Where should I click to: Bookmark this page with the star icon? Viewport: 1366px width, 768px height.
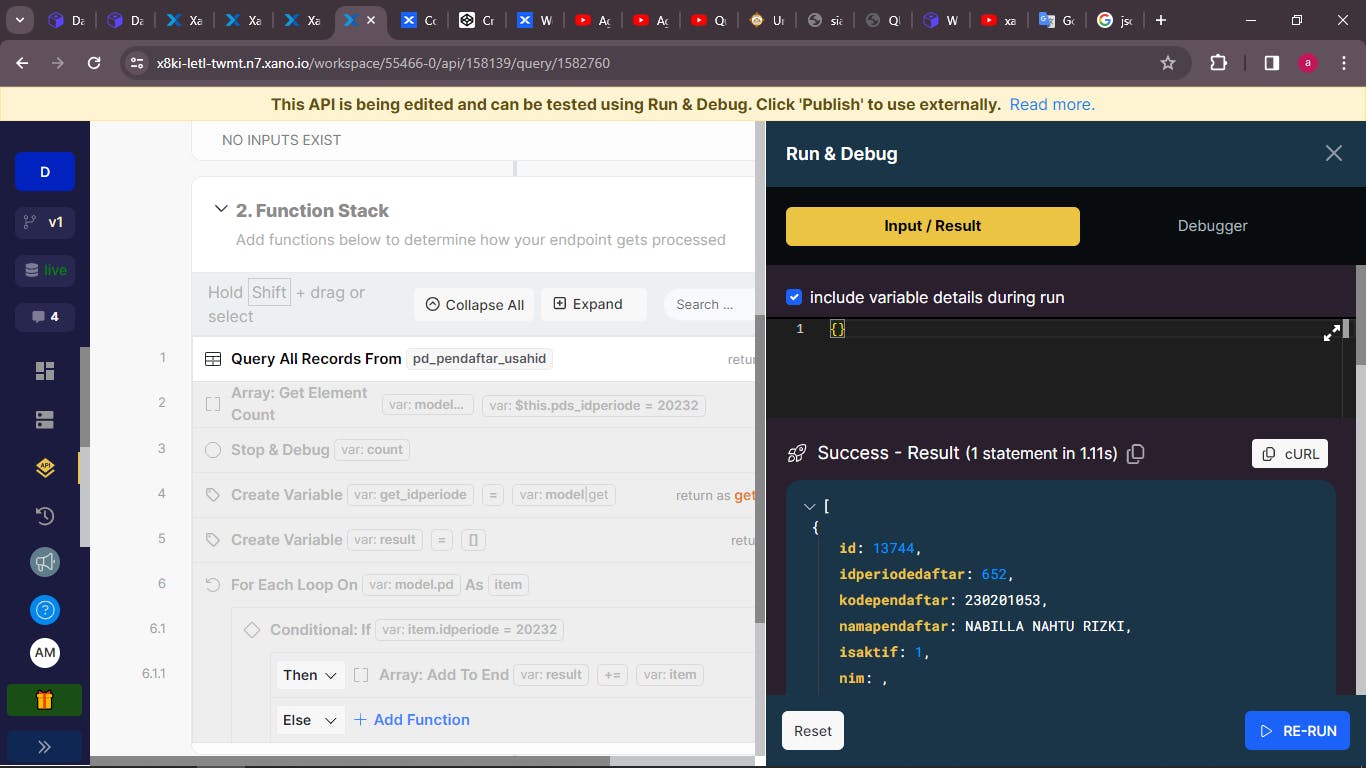point(1167,63)
